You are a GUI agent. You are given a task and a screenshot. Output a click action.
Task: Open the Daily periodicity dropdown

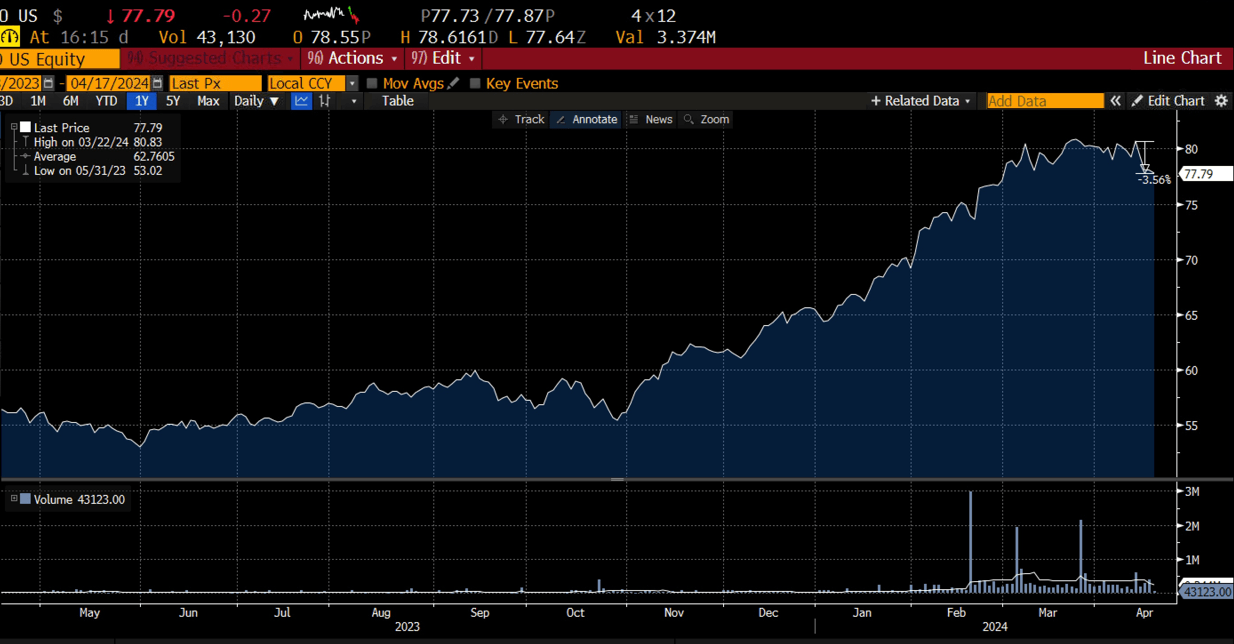coord(256,101)
